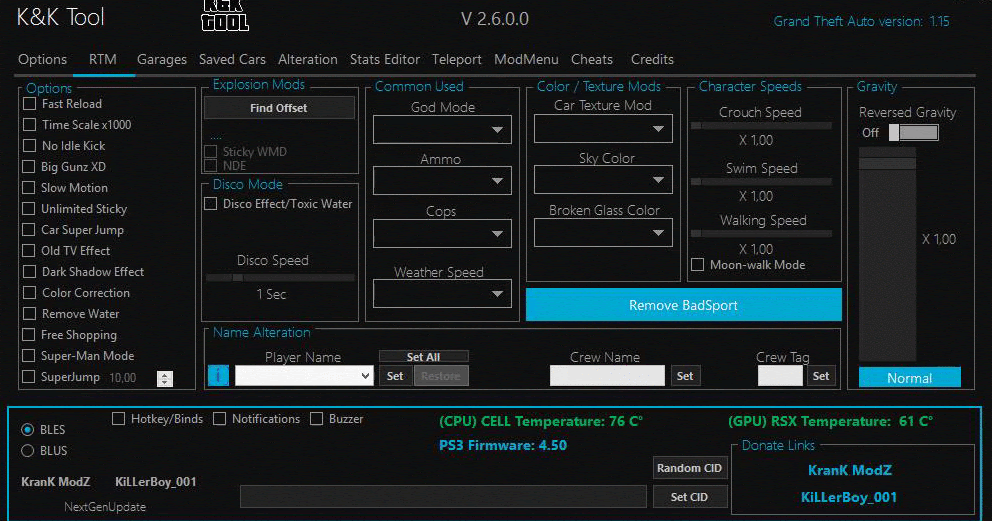Image resolution: width=992 pixels, height=521 pixels.
Task: Open the Cops dropdown
Action: pos(442,233)
